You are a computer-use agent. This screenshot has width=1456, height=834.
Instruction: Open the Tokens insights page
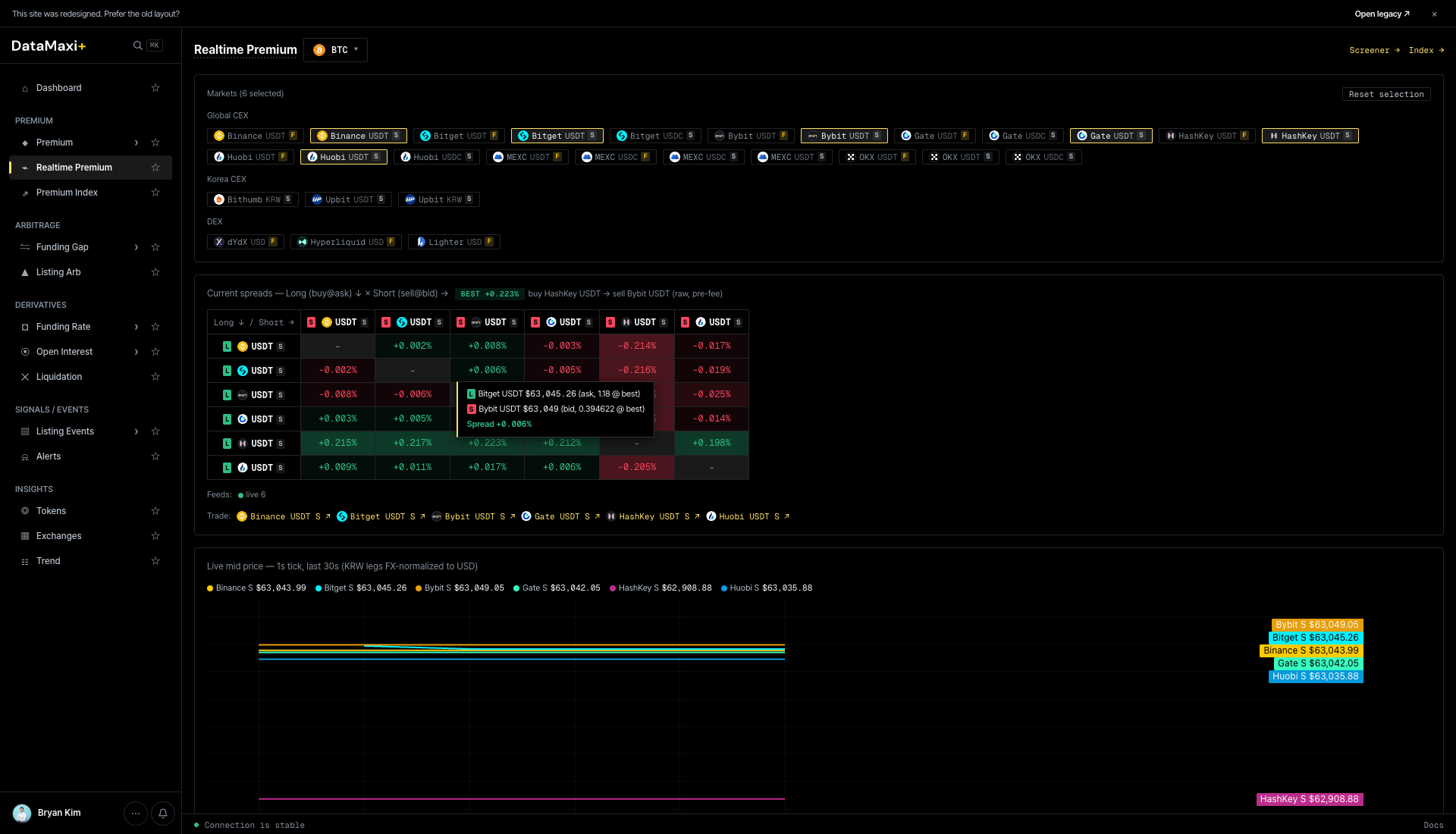[x=51, y=511]
